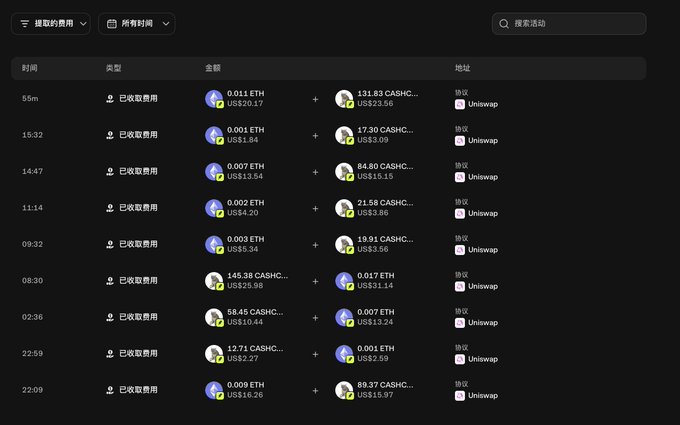Click the ETH token icon in 08:30 row
Screen dimensions: 680x425
point(344,281)
